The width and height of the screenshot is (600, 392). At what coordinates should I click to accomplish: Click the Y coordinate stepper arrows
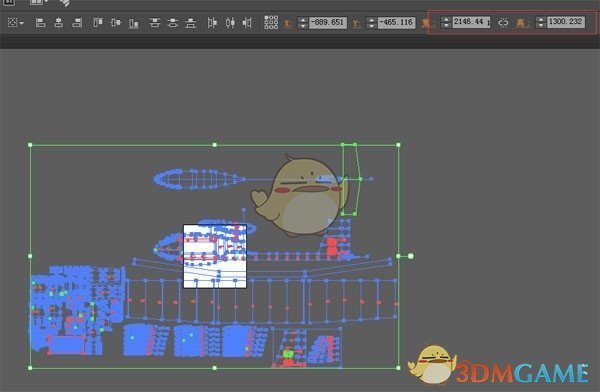coord(371,23)
